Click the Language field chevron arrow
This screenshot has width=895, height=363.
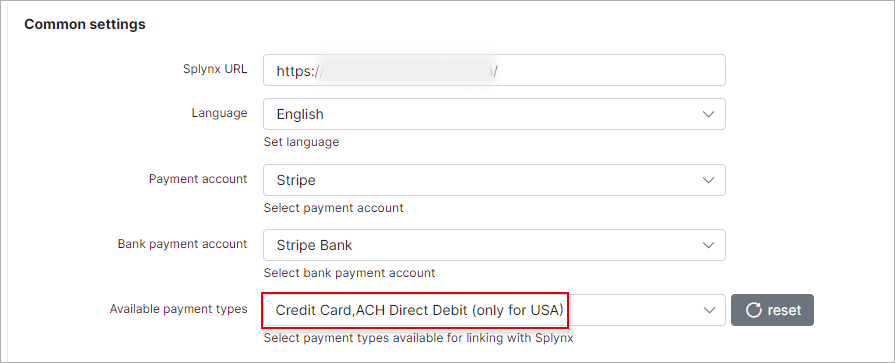708,114
